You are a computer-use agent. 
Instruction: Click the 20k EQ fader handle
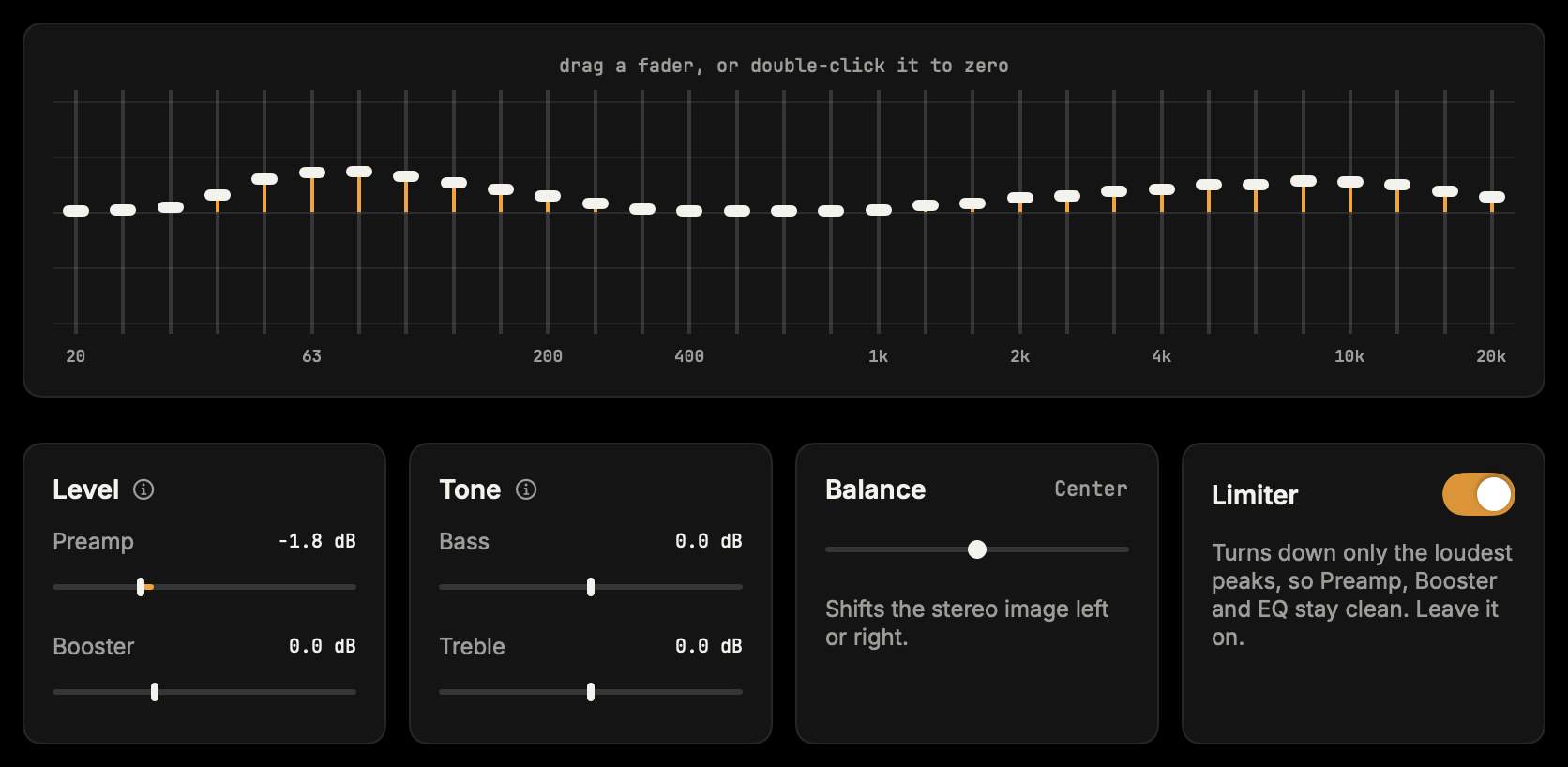[x=1492, y=197]
